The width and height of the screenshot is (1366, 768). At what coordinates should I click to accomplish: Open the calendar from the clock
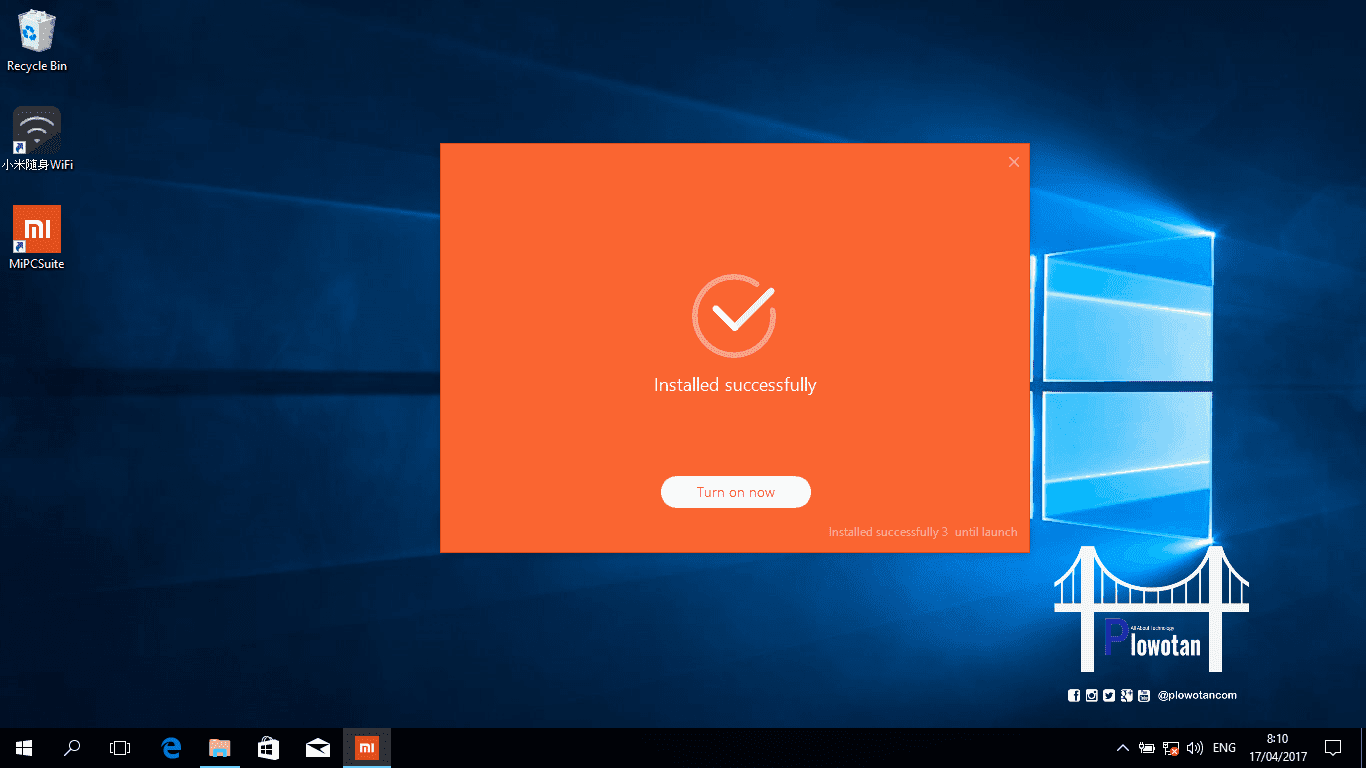(x=1277, y=747)
